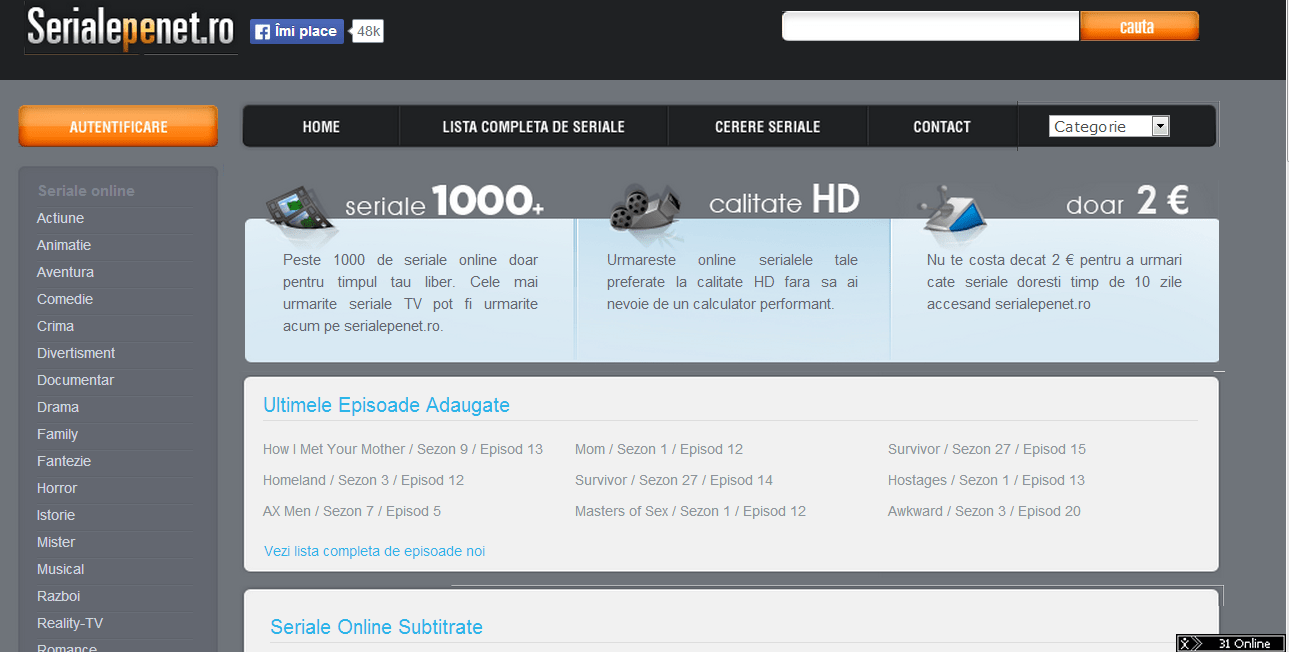The width and height of the screenshot is (1289, 652).
Task: Open AX Men Sezon 7 Episod 5
Action: pos(352,511)
